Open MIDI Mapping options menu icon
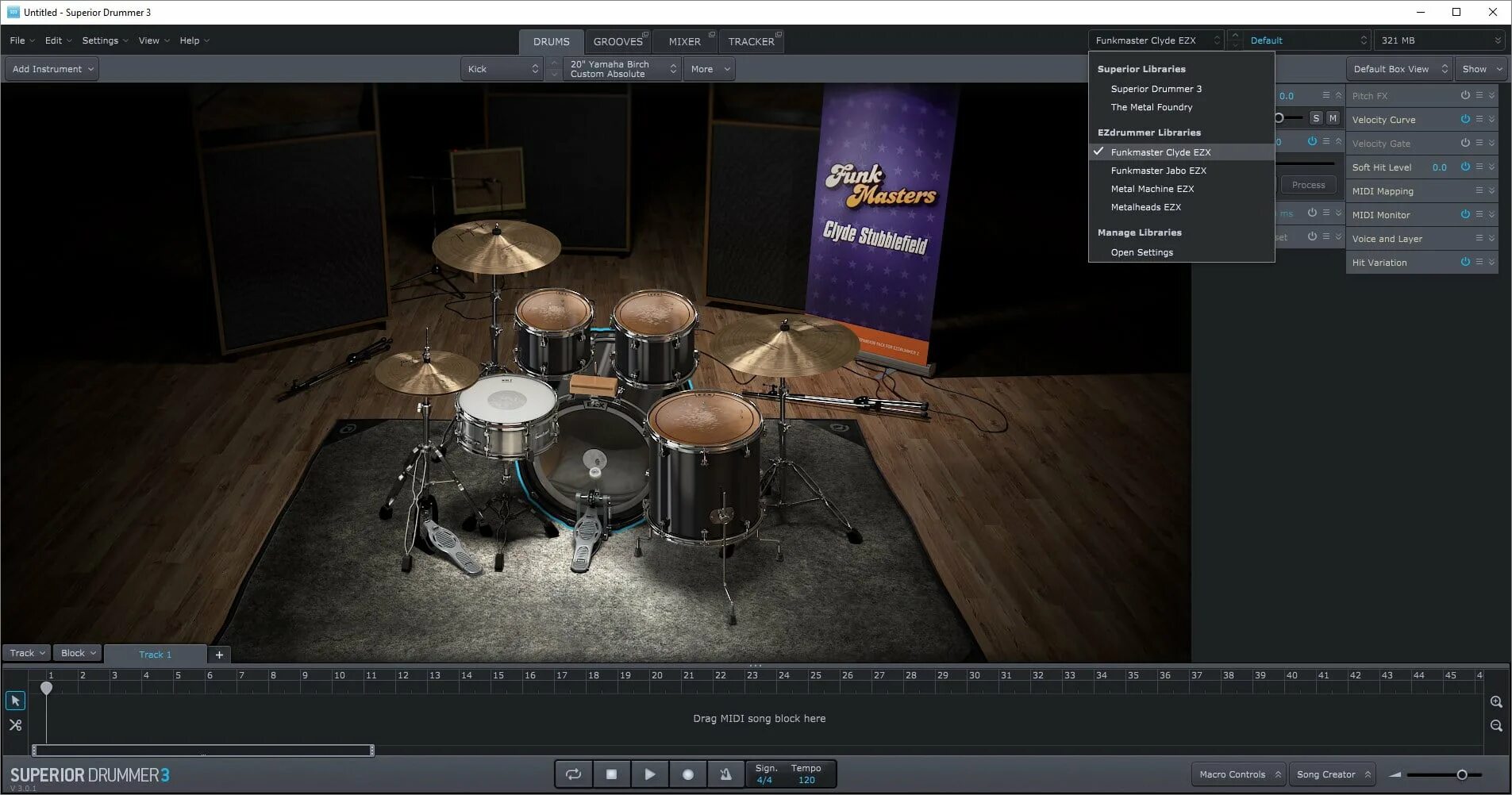The image size is (1512, 795). pyautogui.click(x=1479, y=190)
